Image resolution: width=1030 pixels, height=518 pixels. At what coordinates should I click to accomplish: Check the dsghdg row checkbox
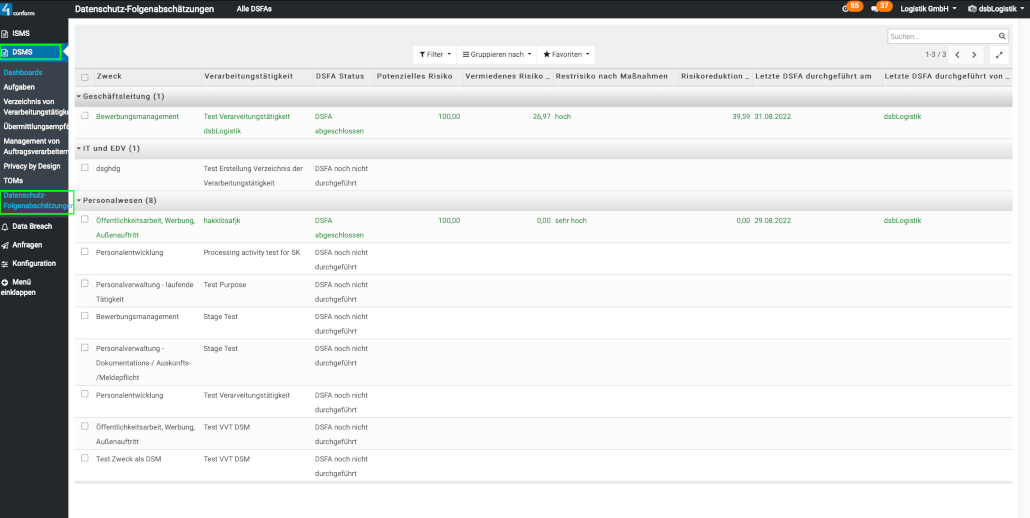85,168
